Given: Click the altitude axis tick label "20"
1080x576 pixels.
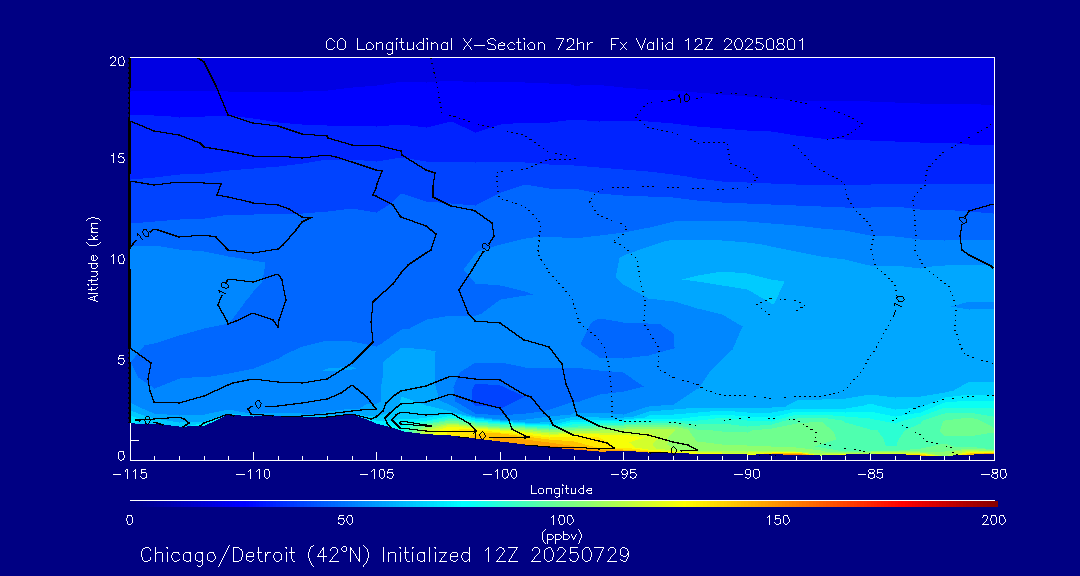Looking at the screenshot, I should (116, 61).
